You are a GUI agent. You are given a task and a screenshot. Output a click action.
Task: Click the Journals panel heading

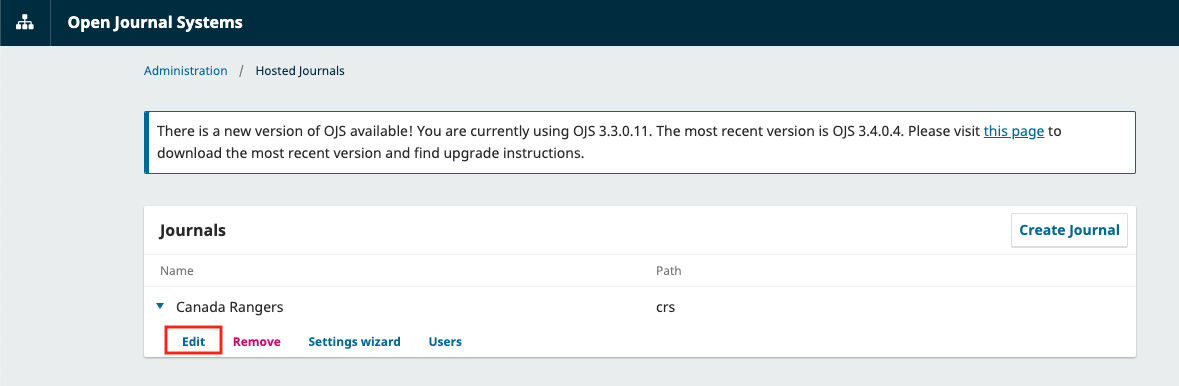point(193,230)
